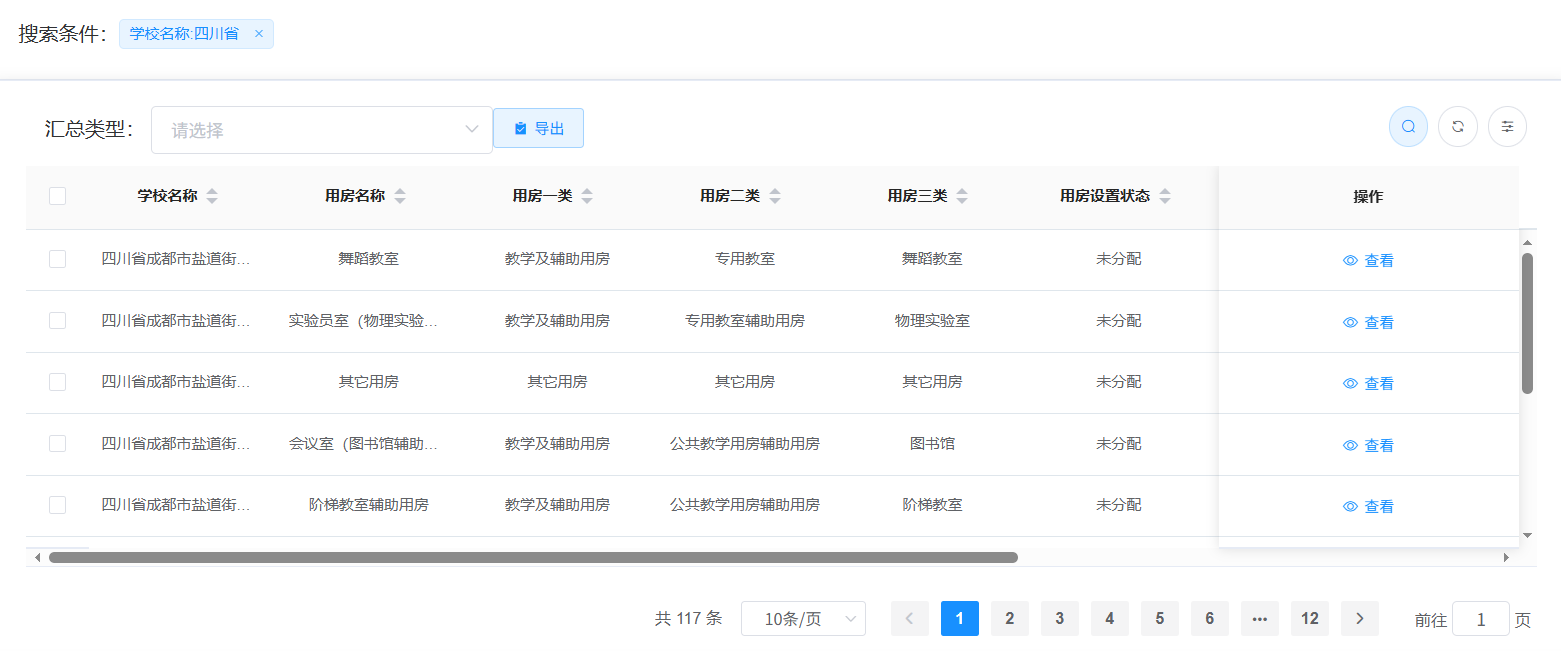Click the 导出 export button
Viewport: 1561px width, 651px height.
click(538, 129)
